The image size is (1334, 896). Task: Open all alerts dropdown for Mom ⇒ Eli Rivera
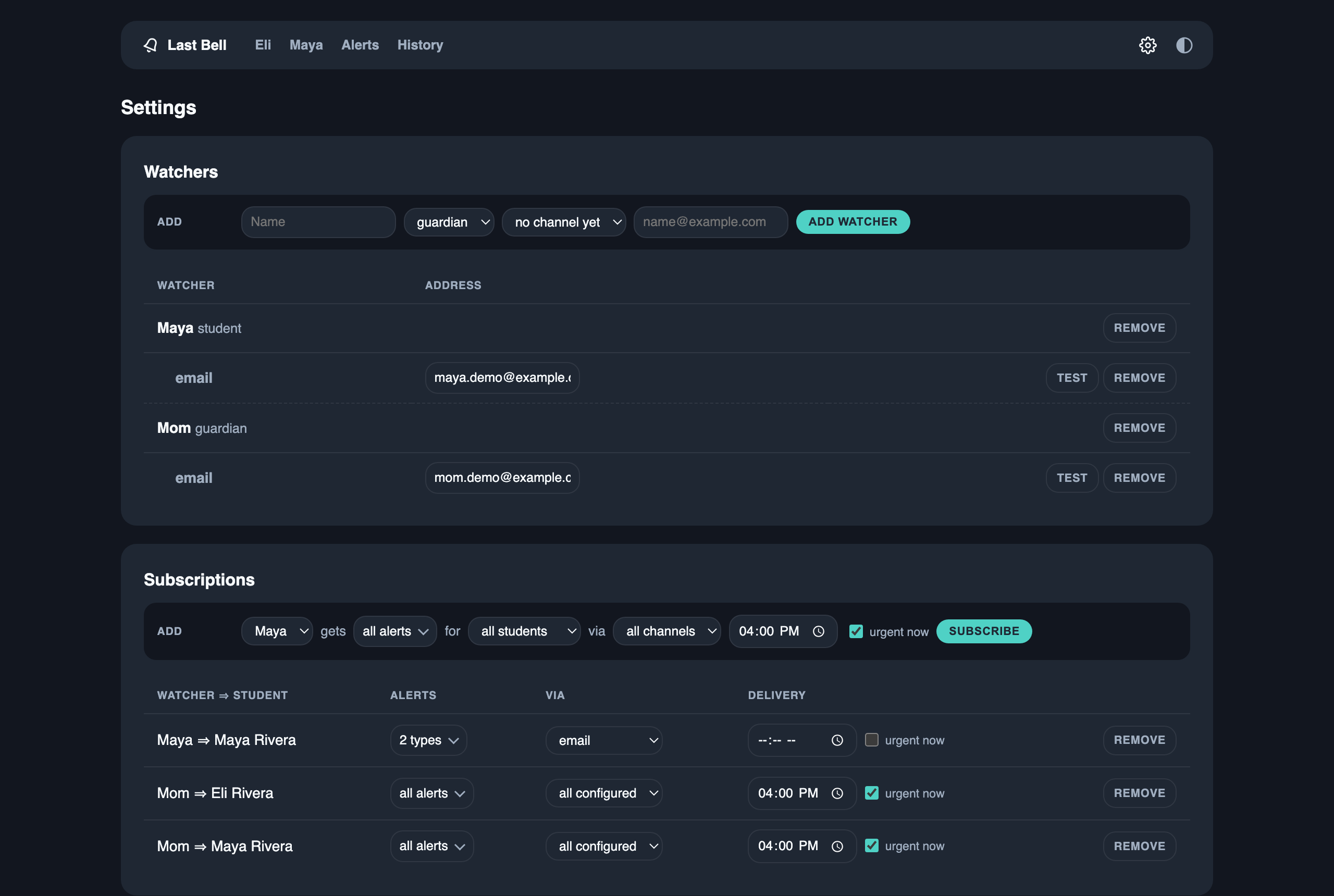pos(432,794)
